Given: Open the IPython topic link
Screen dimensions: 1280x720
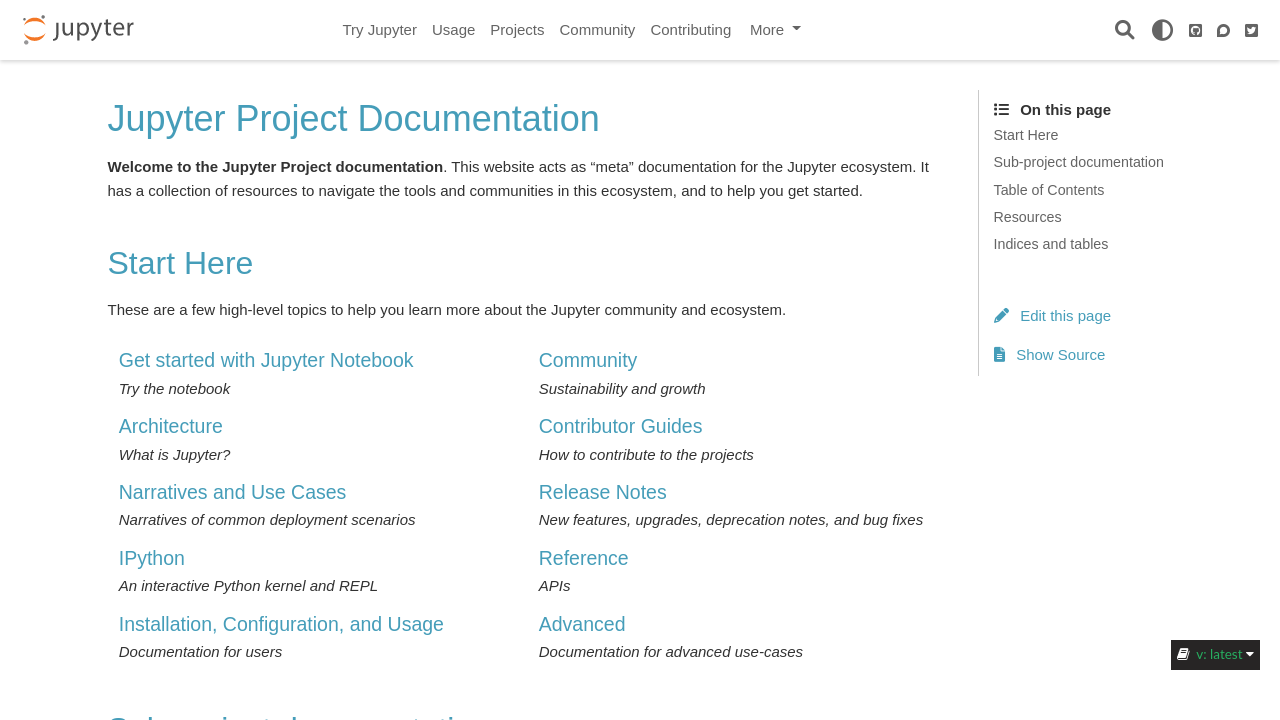Looking at the screenshot, I should point(152,558).
